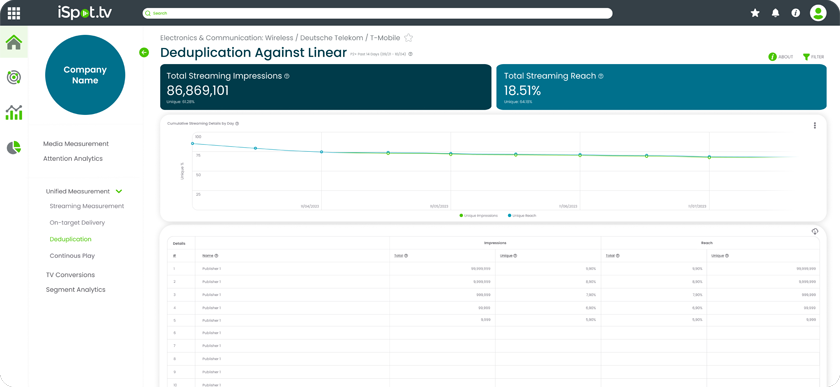Click into the Search field

377,13
